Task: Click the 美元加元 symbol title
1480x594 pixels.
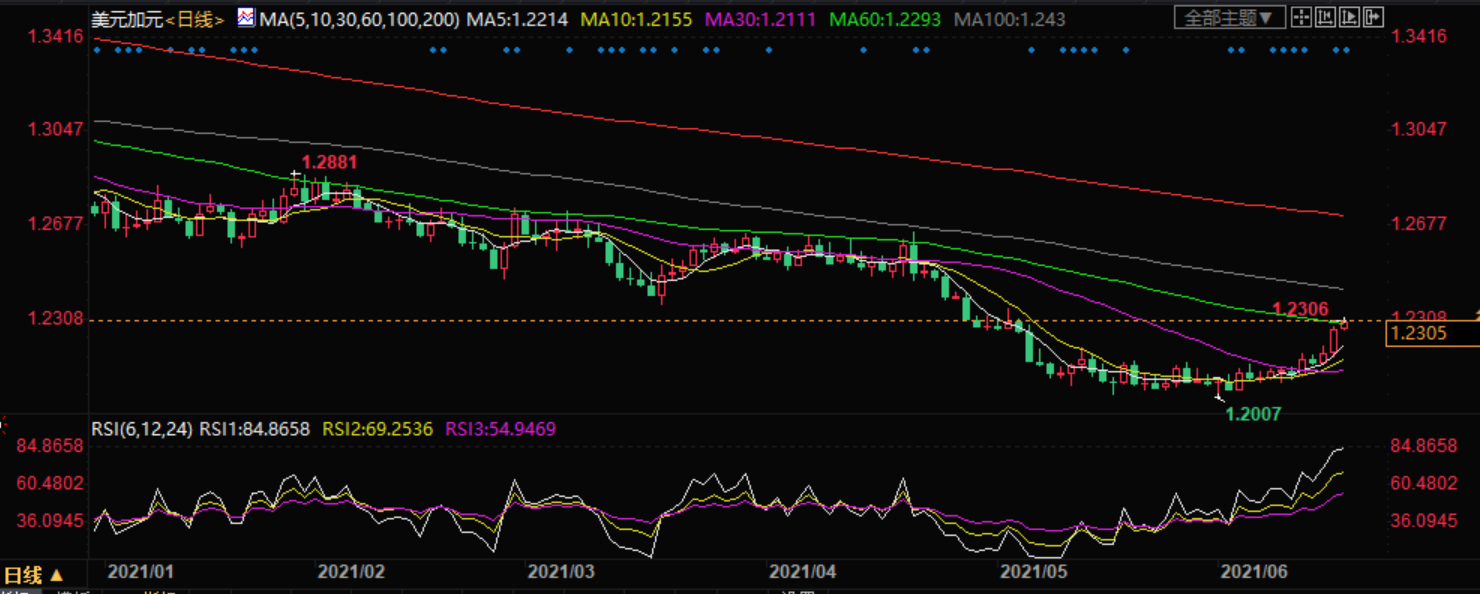Action: [x=126, y=19]
